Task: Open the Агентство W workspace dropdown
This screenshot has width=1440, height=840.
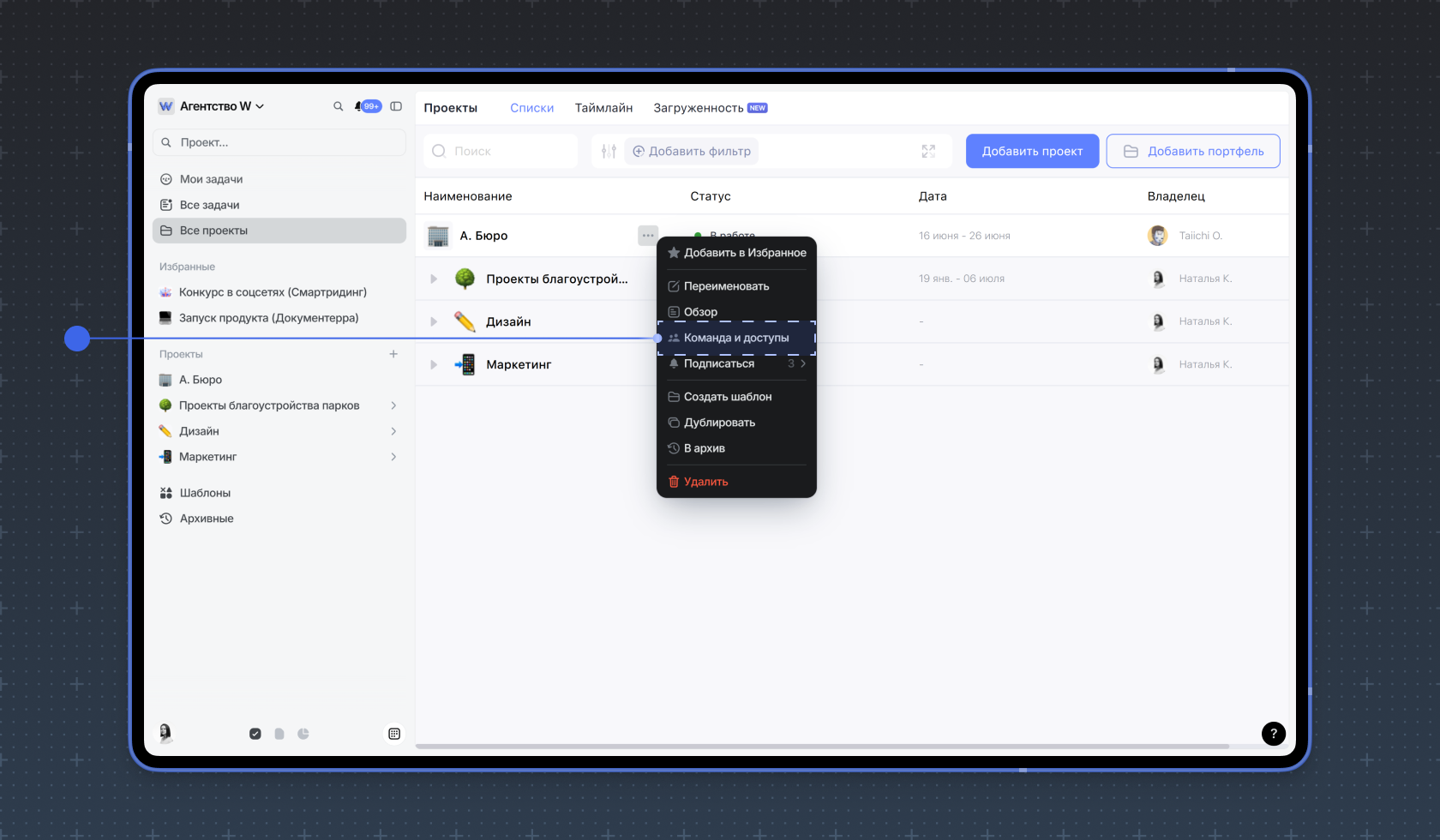Action: (213, 106)
